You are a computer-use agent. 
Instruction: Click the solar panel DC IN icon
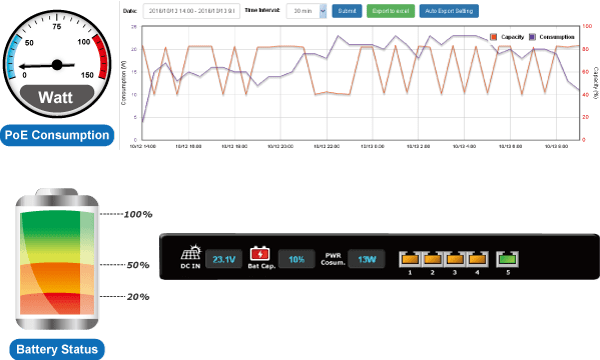(x=191, y=253)
